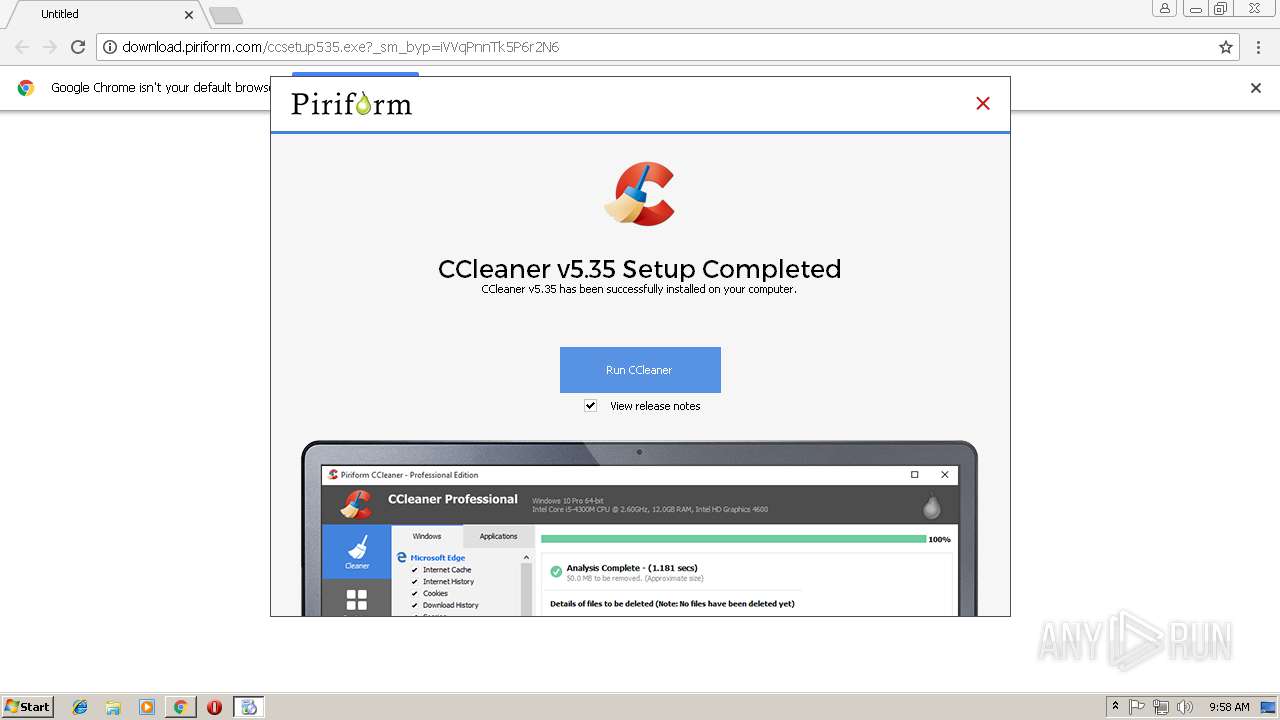
Task: Click Chrome forward arrow
Action: 50,47
